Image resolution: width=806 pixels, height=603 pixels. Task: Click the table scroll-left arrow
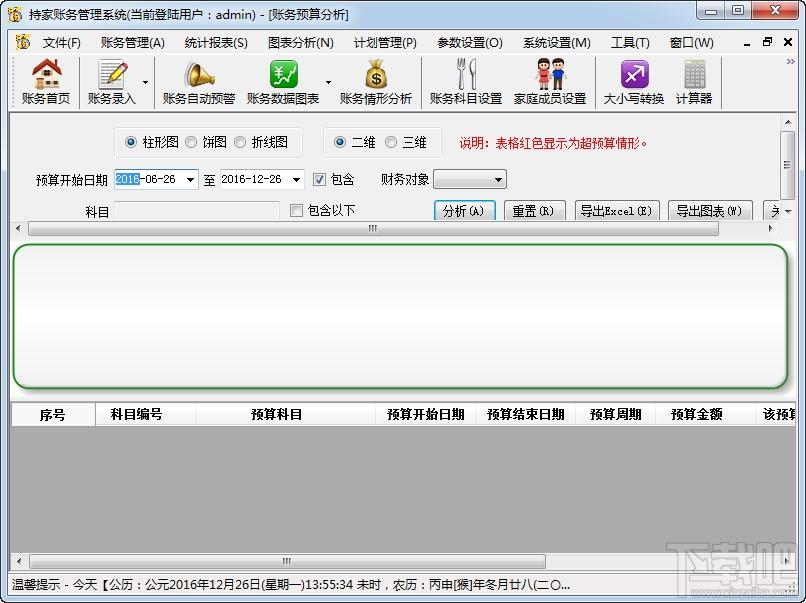coord(19,561)
